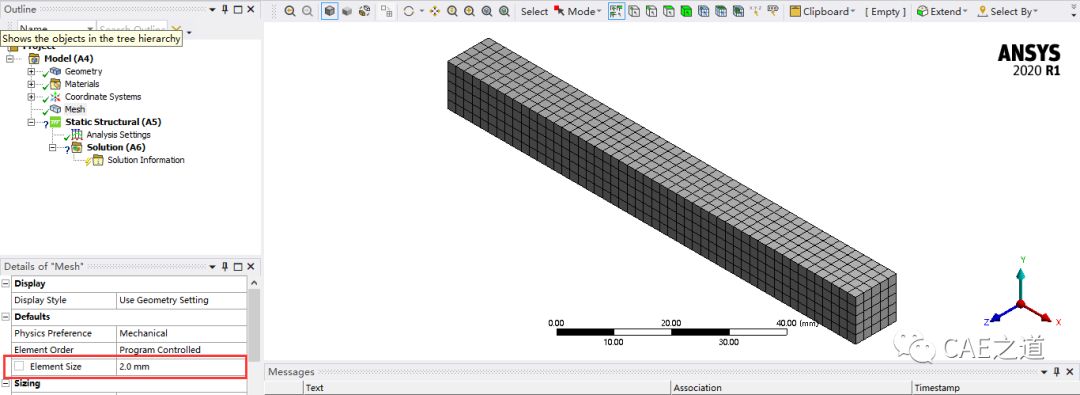Image resolution: width=1080 pixels, height=395 pixels.
Task: Expand the Geometry tree node
Action: tap(30, 72)
